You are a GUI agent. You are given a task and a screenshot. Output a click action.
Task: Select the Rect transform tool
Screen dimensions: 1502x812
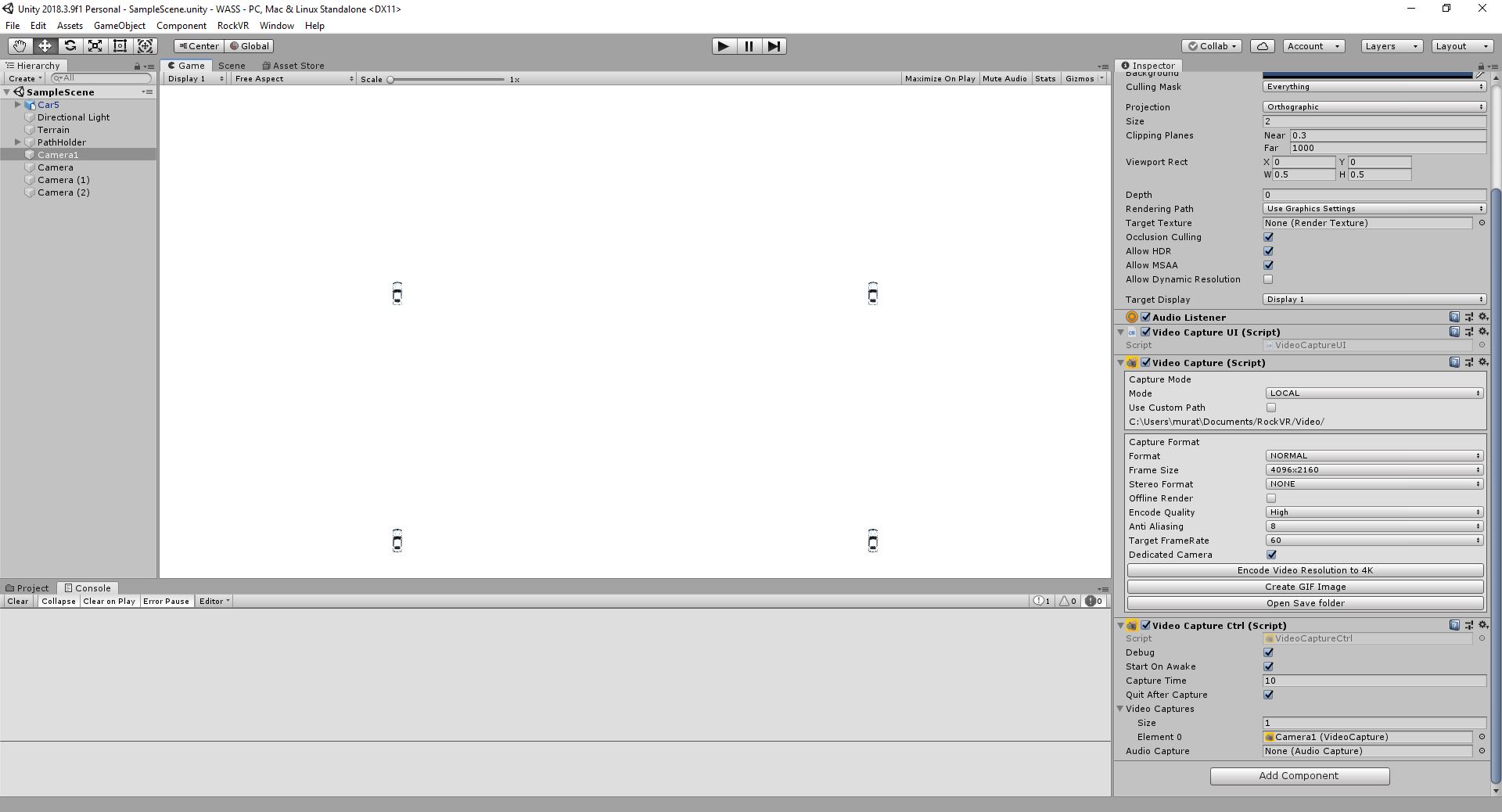click(120, 46)
